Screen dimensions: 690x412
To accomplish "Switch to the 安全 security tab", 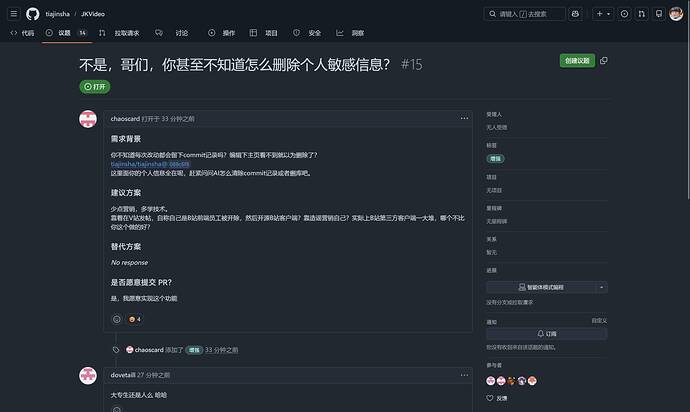I will (307, 33).
